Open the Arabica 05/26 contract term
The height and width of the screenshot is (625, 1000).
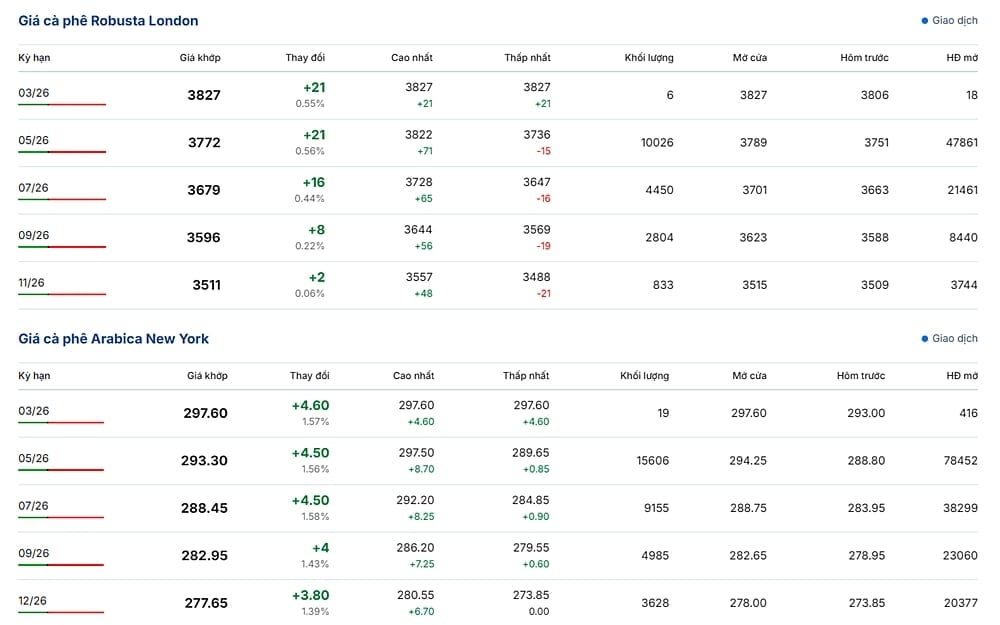[34, 459]
